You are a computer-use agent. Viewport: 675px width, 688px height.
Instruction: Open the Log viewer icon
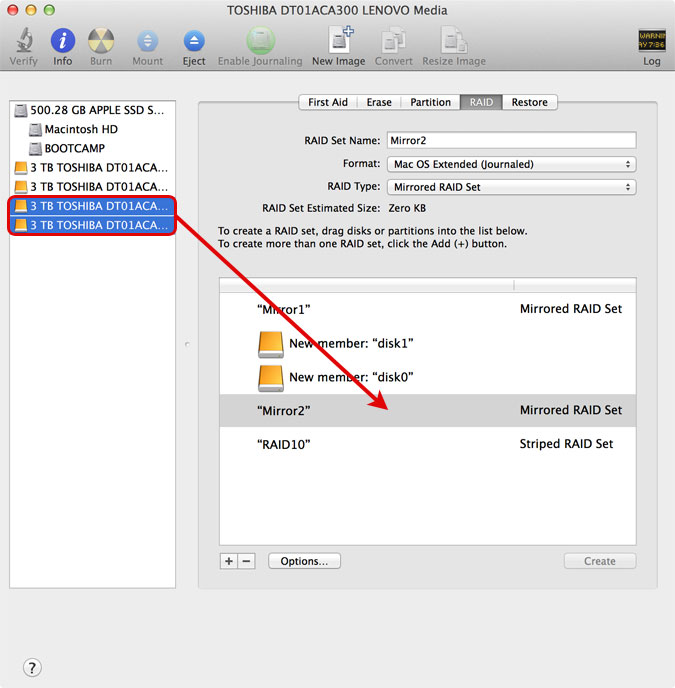pos(651,42)
